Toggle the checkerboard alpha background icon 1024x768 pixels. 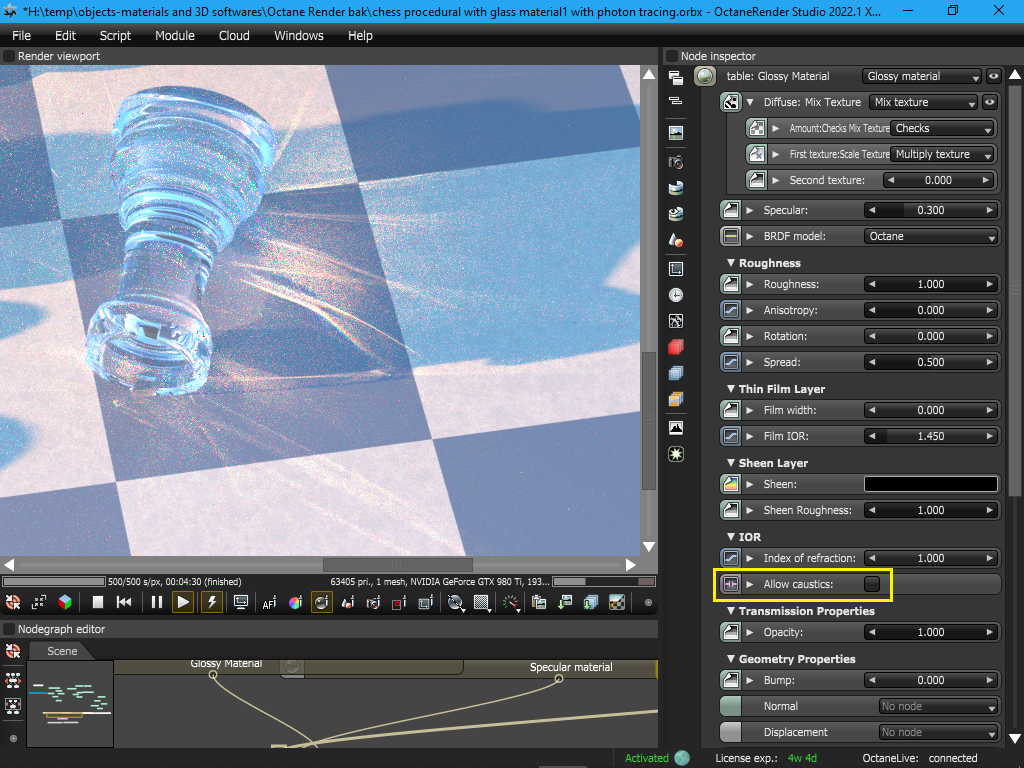(617, 602)
